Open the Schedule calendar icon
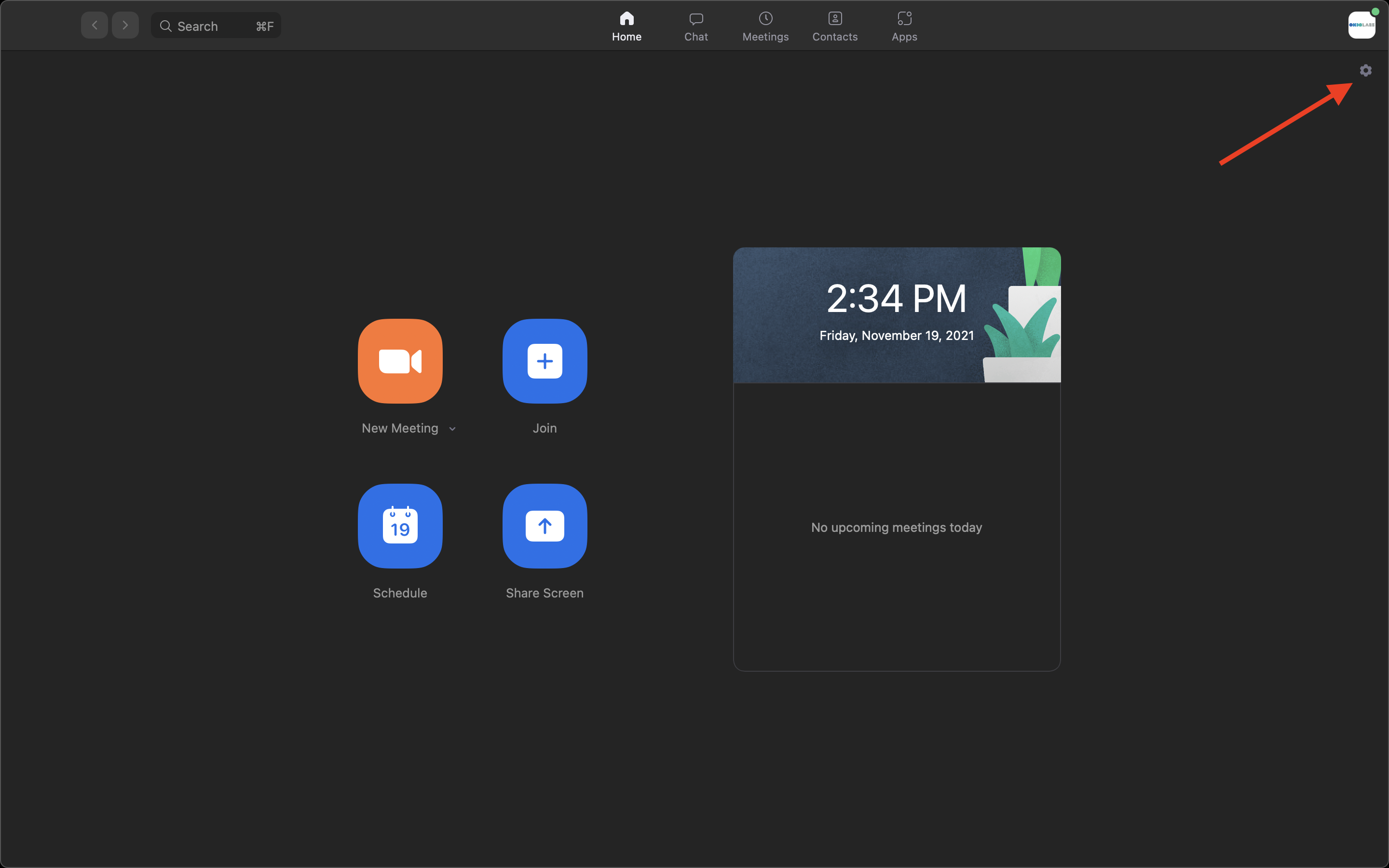 (400, 526)
